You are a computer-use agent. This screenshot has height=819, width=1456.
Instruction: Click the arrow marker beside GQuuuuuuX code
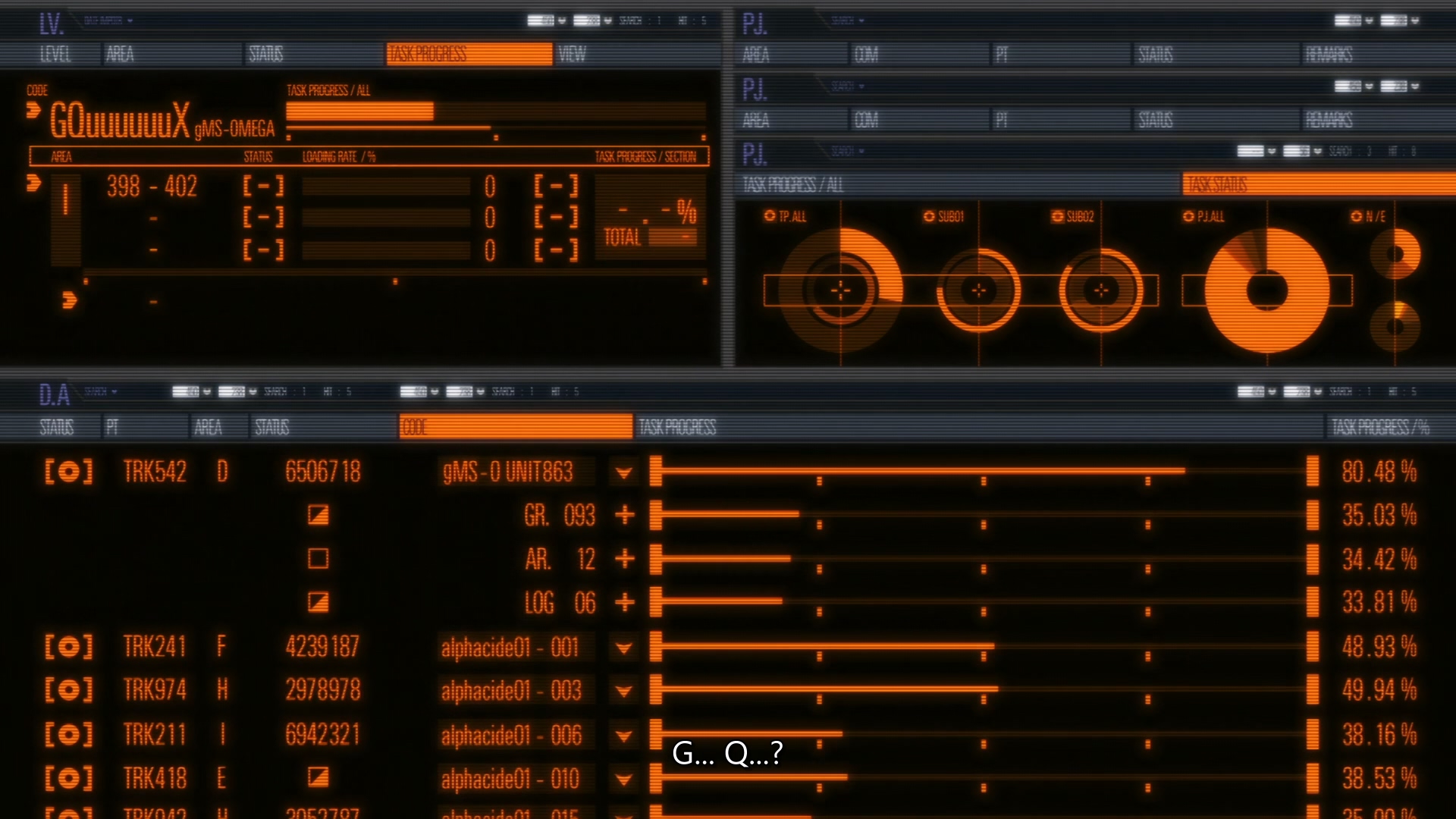click(x=33, y=111)
